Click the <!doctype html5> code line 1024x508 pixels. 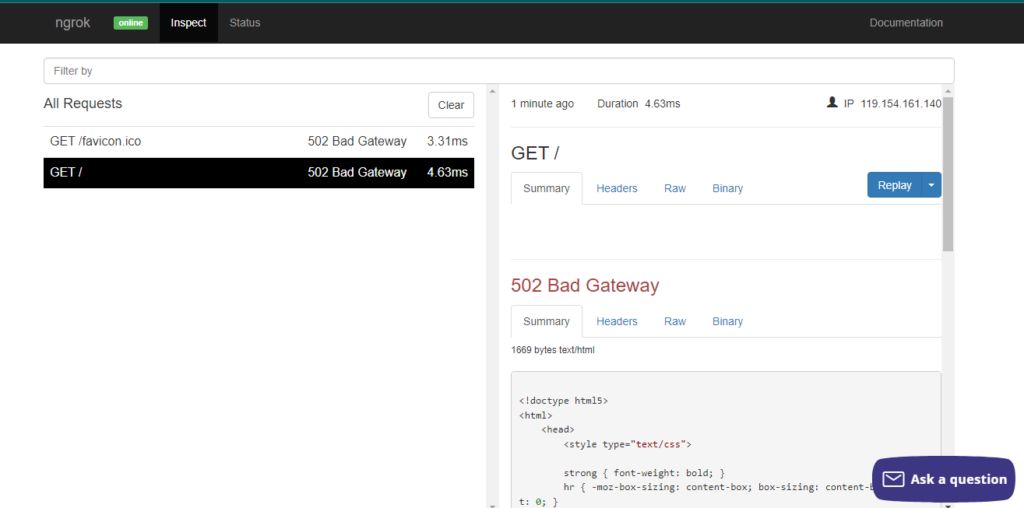pos(564,401)
